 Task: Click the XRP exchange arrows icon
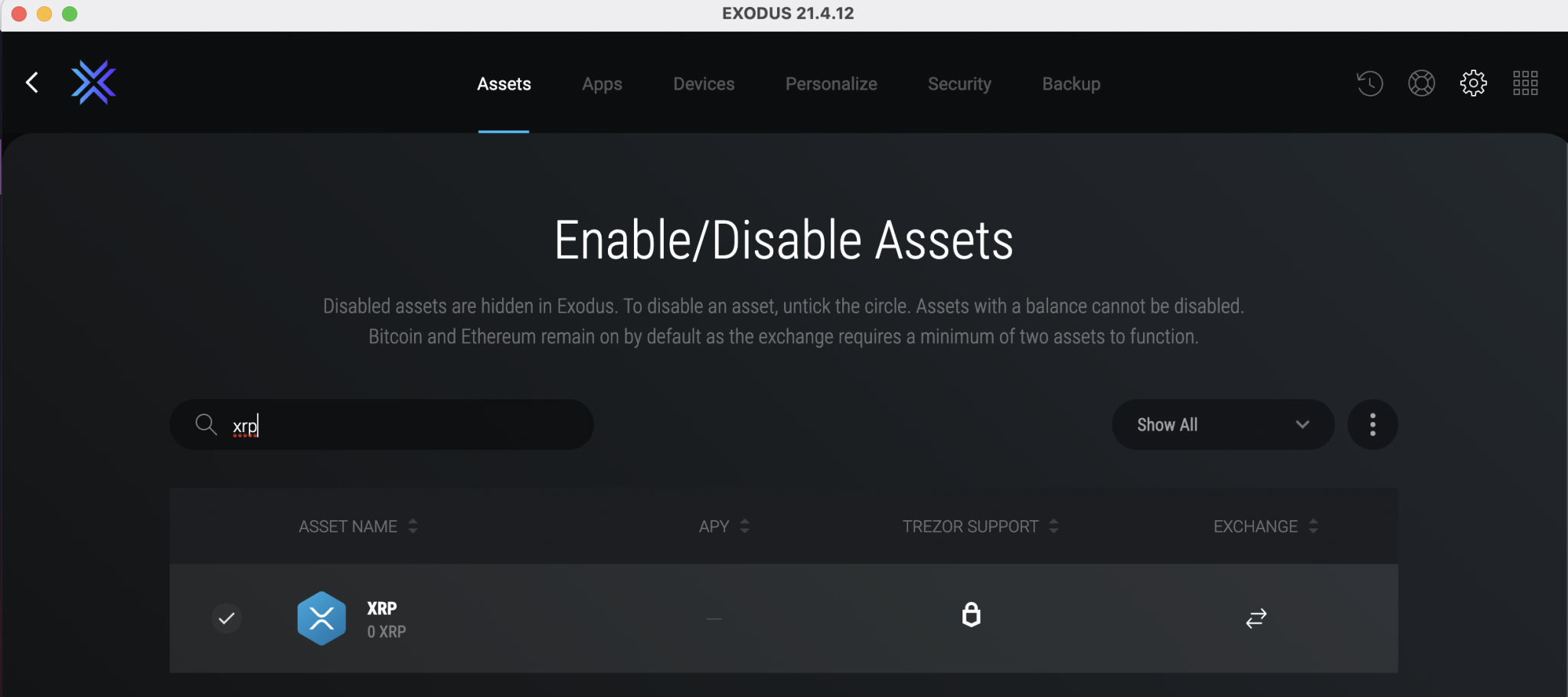point(1256,618)
